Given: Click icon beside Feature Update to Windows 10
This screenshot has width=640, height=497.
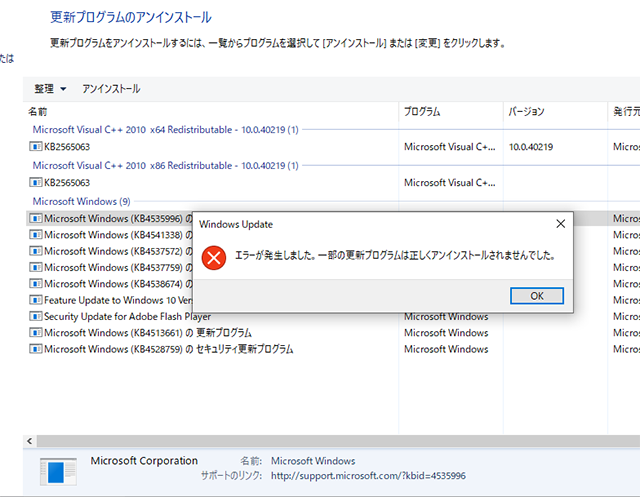Looking at the screenshot, I should tap(36, 300).
